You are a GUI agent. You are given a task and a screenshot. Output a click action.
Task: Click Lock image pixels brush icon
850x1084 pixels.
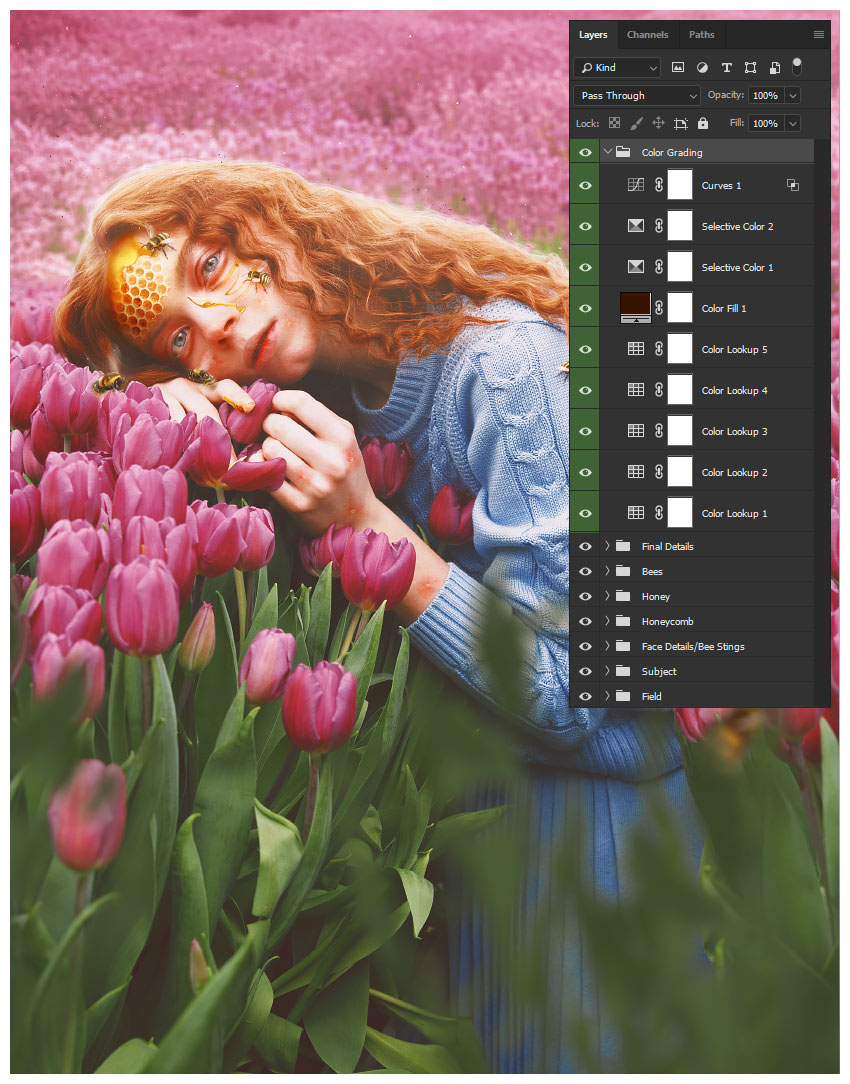(x=636, y=123)
